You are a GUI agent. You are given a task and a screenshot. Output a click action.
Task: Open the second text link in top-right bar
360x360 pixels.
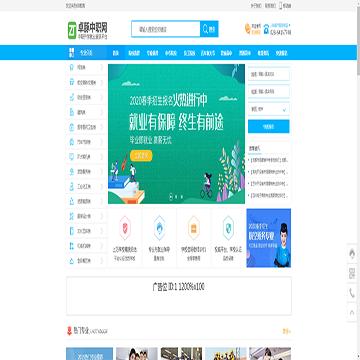(x=270, y=5)
